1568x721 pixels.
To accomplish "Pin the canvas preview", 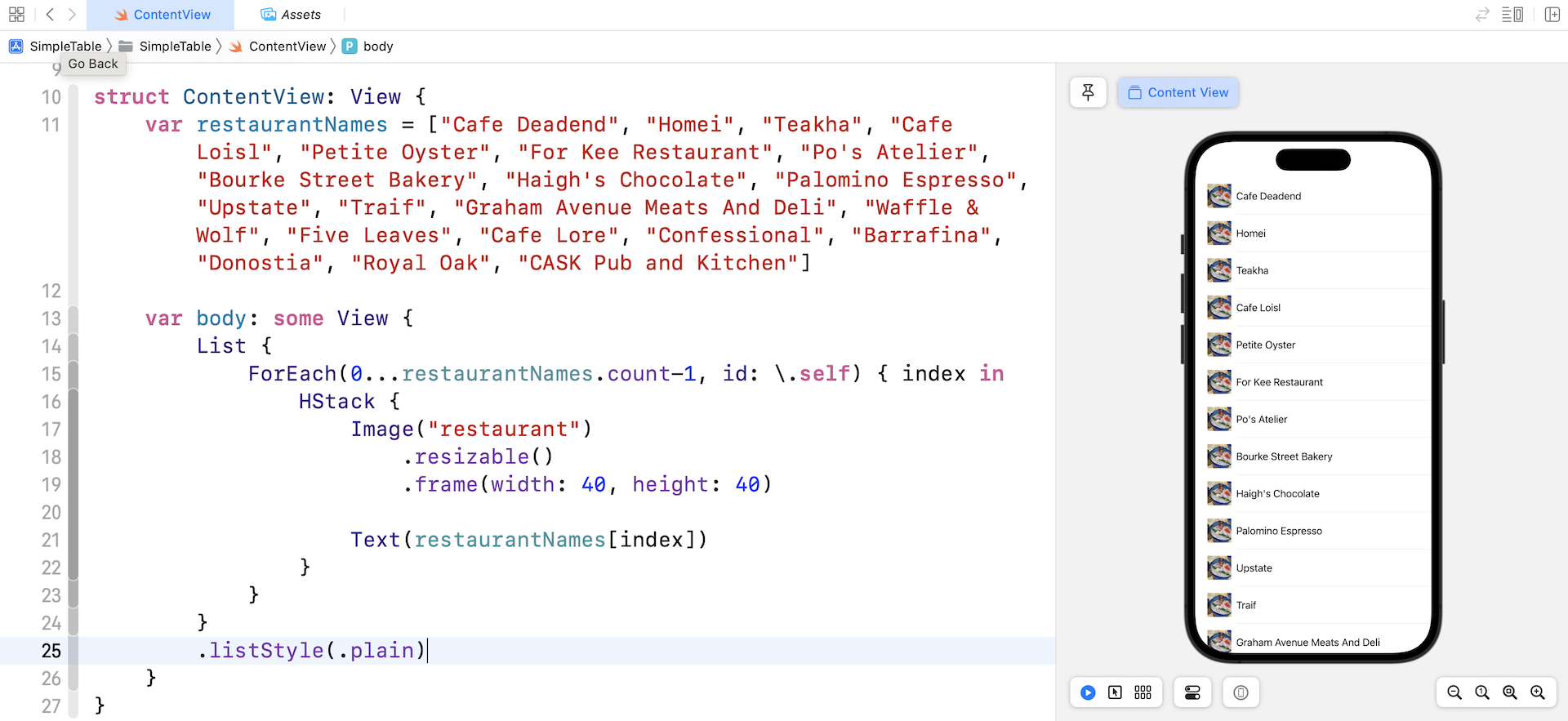I will point(1088,92).
